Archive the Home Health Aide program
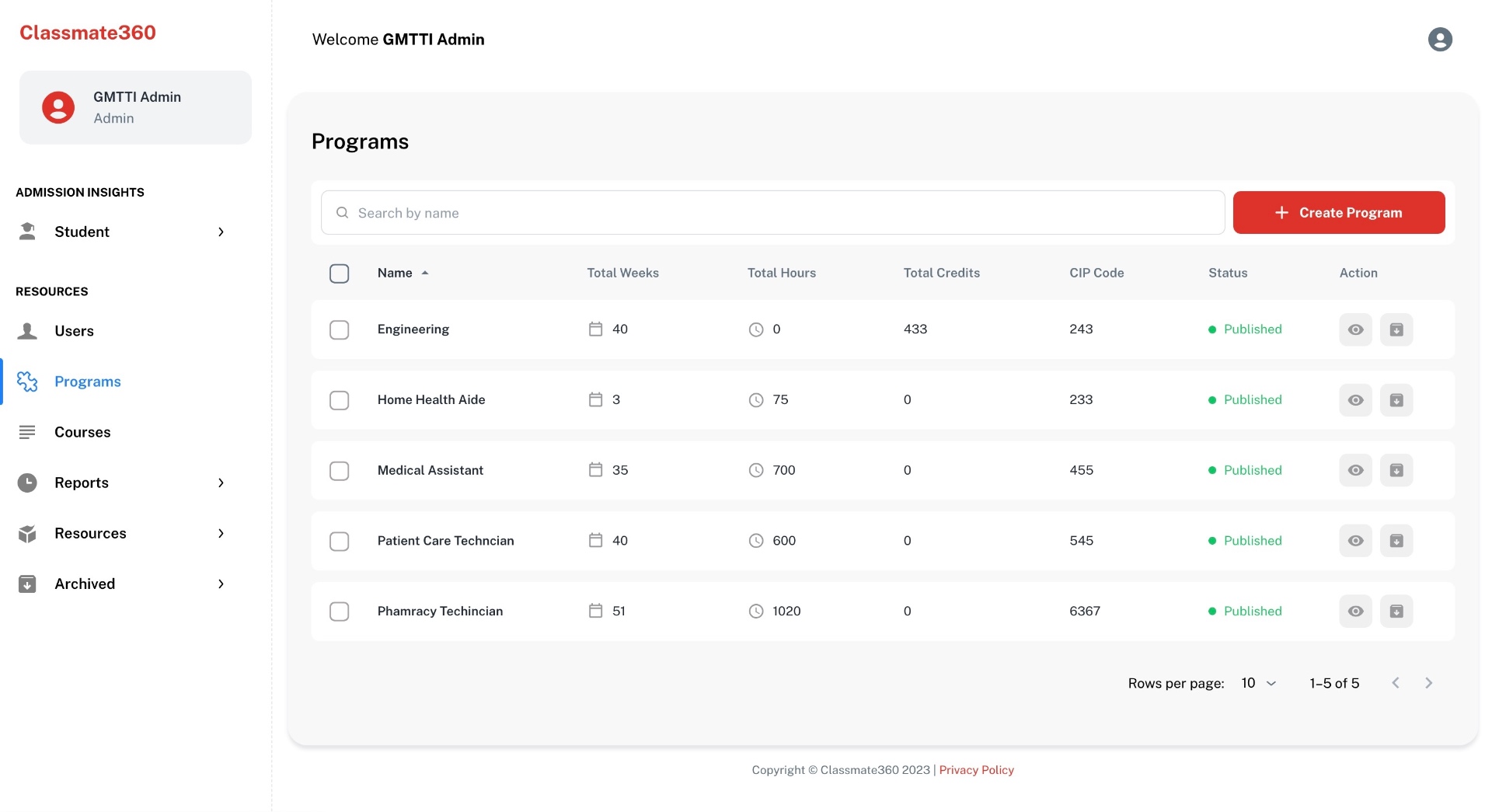Image resolution: width=1492 pixels, height=812 pixels. [x=1396, y=400]
